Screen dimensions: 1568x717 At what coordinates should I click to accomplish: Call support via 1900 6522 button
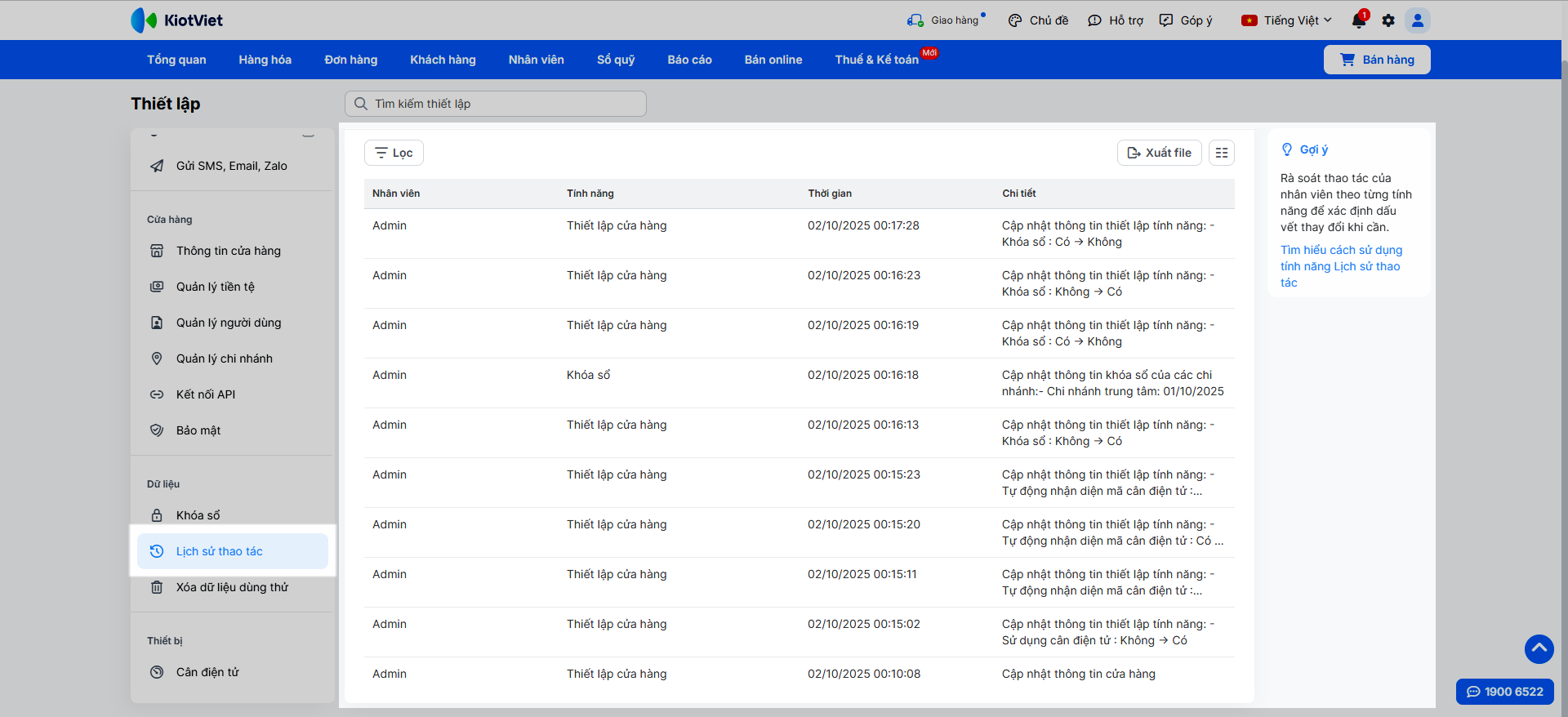[1505, 692]
